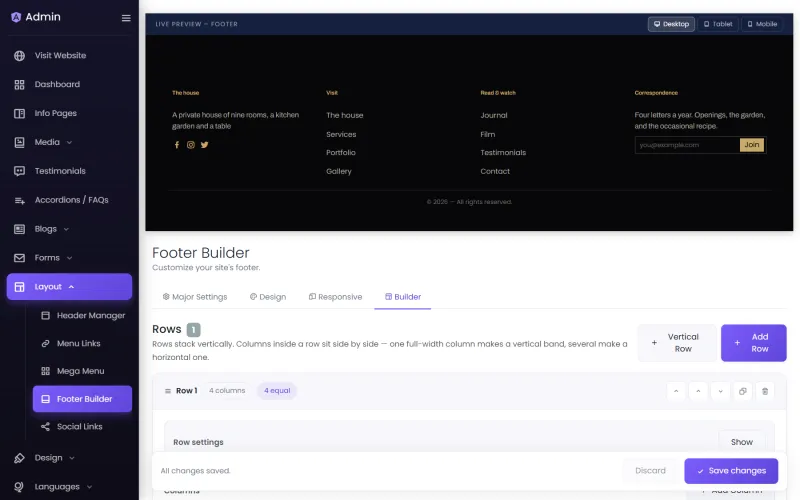The image size is (800, 500).
Task: Click Twitter icon in footer preview
Action: coord(205,145)
